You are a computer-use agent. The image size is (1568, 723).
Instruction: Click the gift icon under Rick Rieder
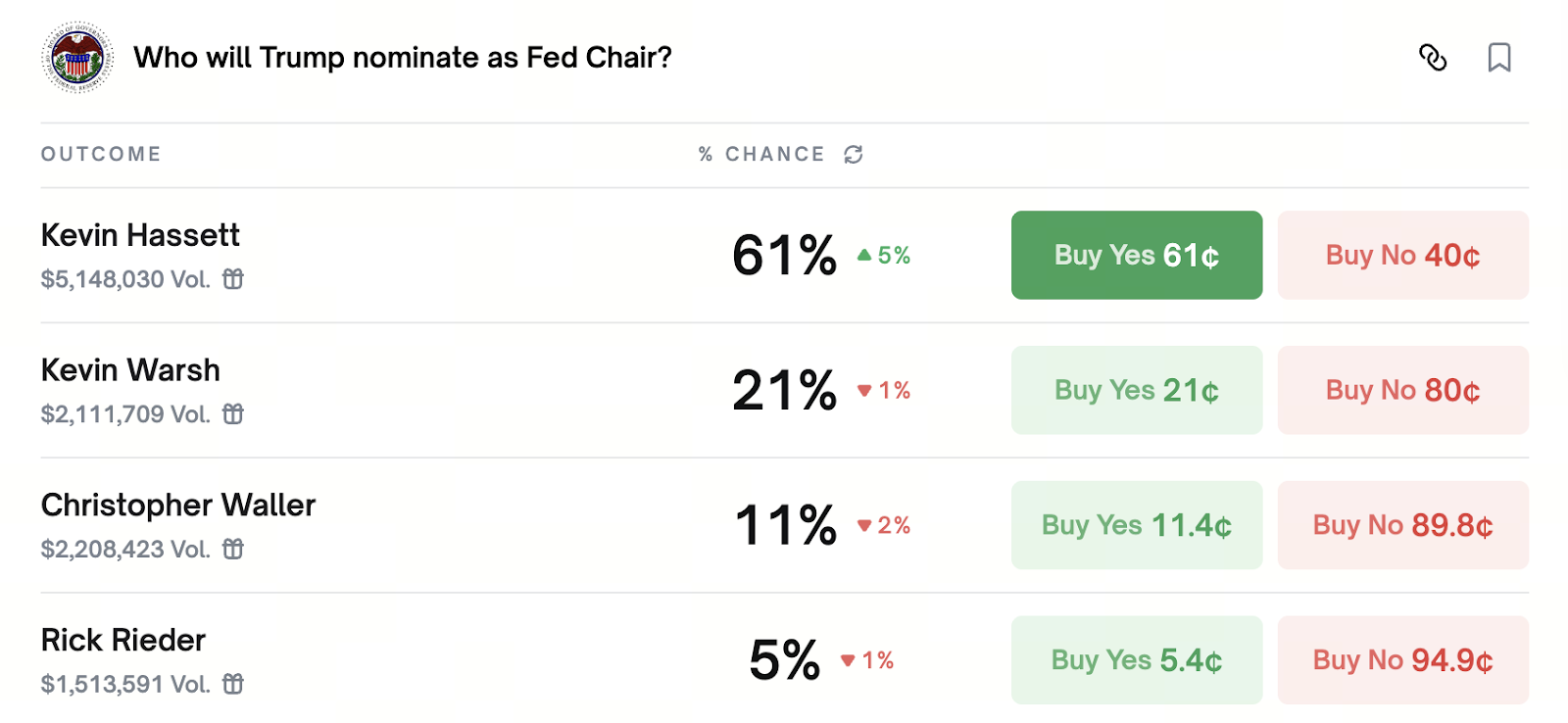233,684
